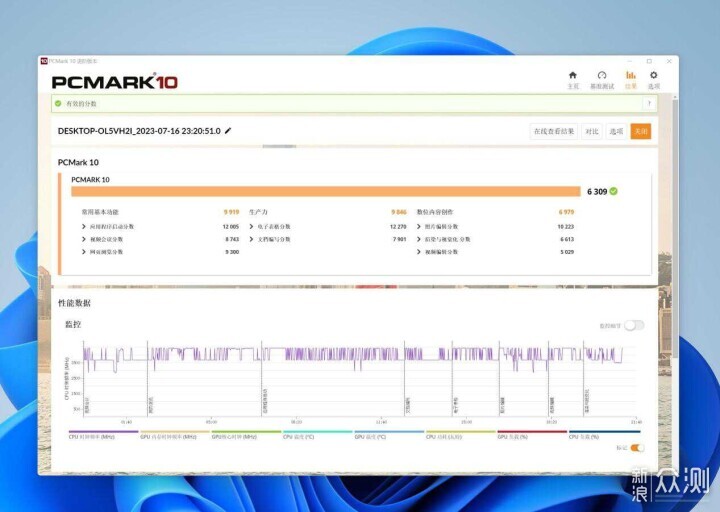Expand the row scoring 10 223
The width and height of the screenshot is (720, 512).
419,226
